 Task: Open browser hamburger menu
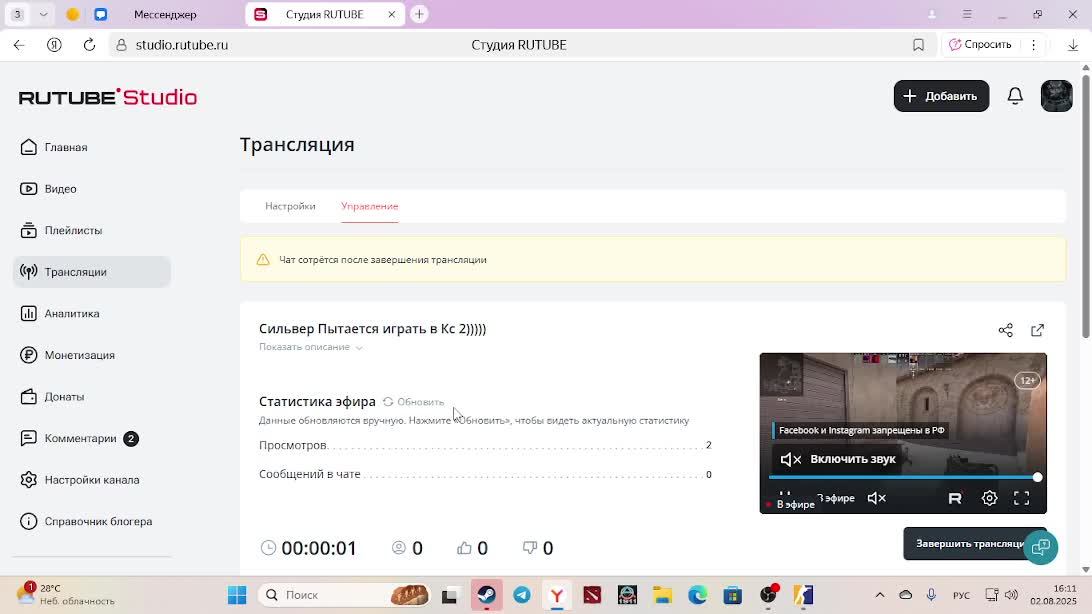[x=967, y=14]
